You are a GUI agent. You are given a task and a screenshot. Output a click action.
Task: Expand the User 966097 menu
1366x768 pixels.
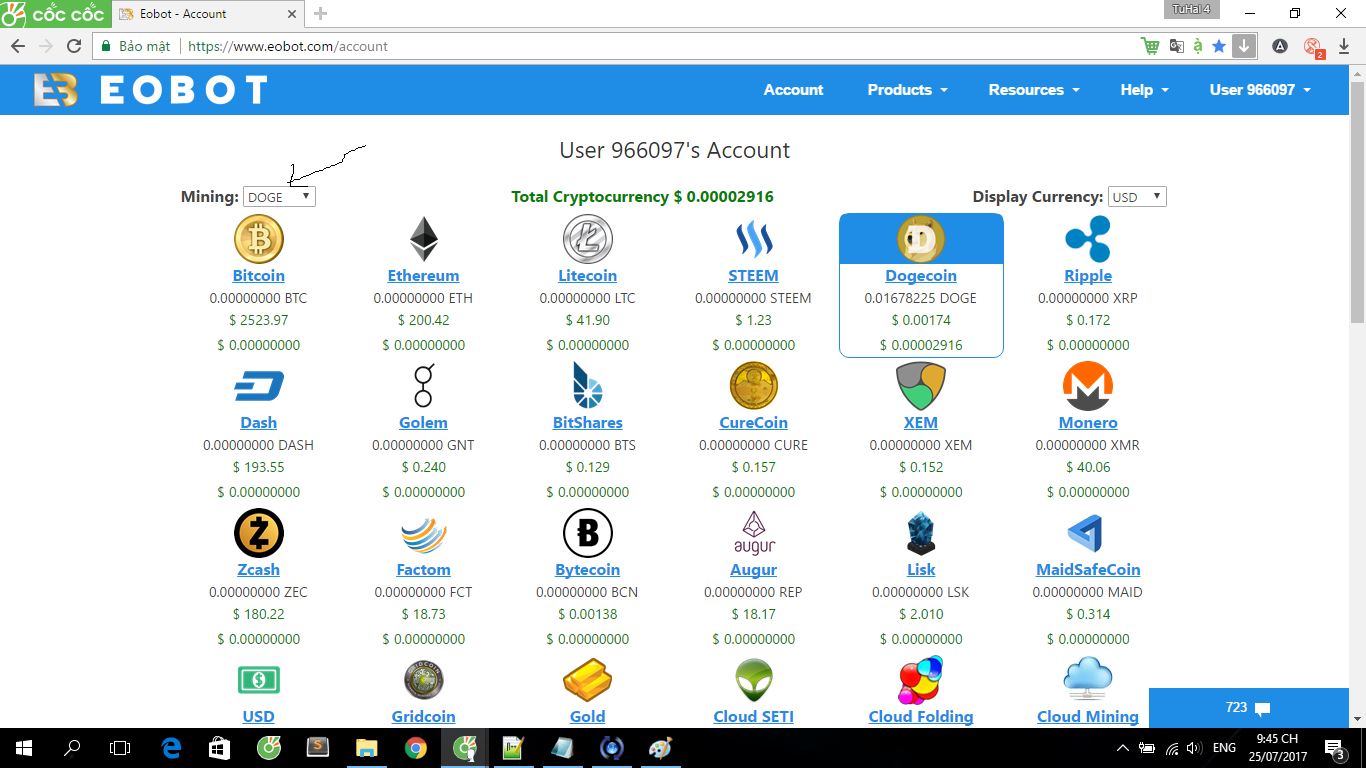(x=1258, y=89)
